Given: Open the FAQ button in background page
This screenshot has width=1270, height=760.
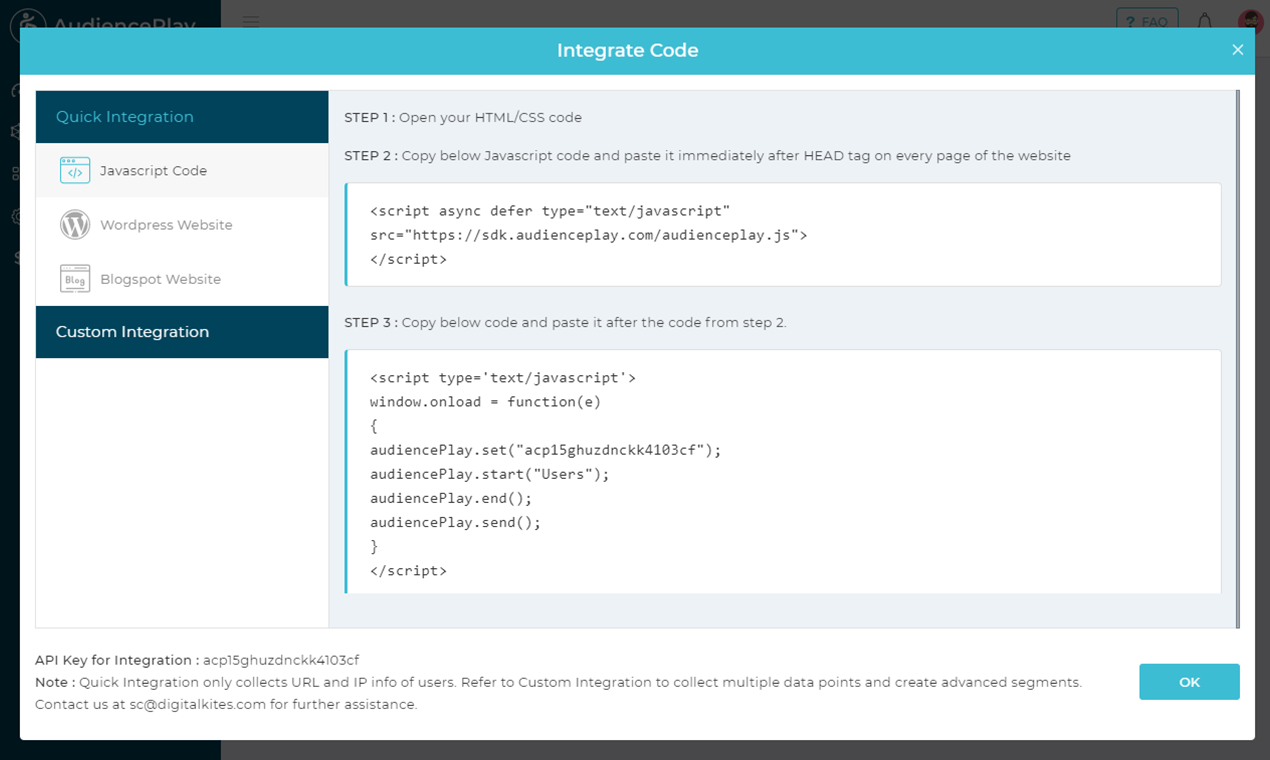Looking at the screenshot, I should pos(1147,21).
